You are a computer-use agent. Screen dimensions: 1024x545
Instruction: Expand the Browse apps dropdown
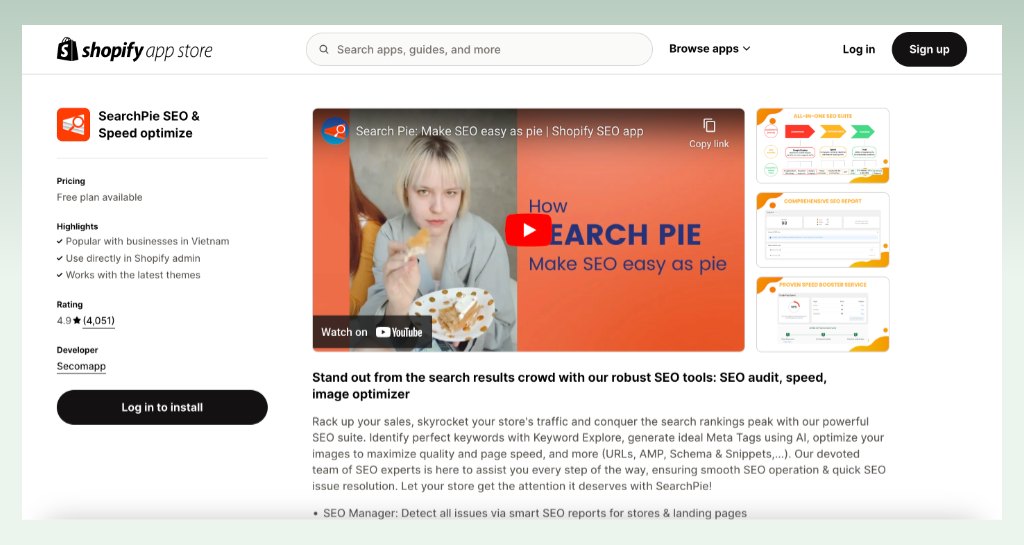pos(709,49)
